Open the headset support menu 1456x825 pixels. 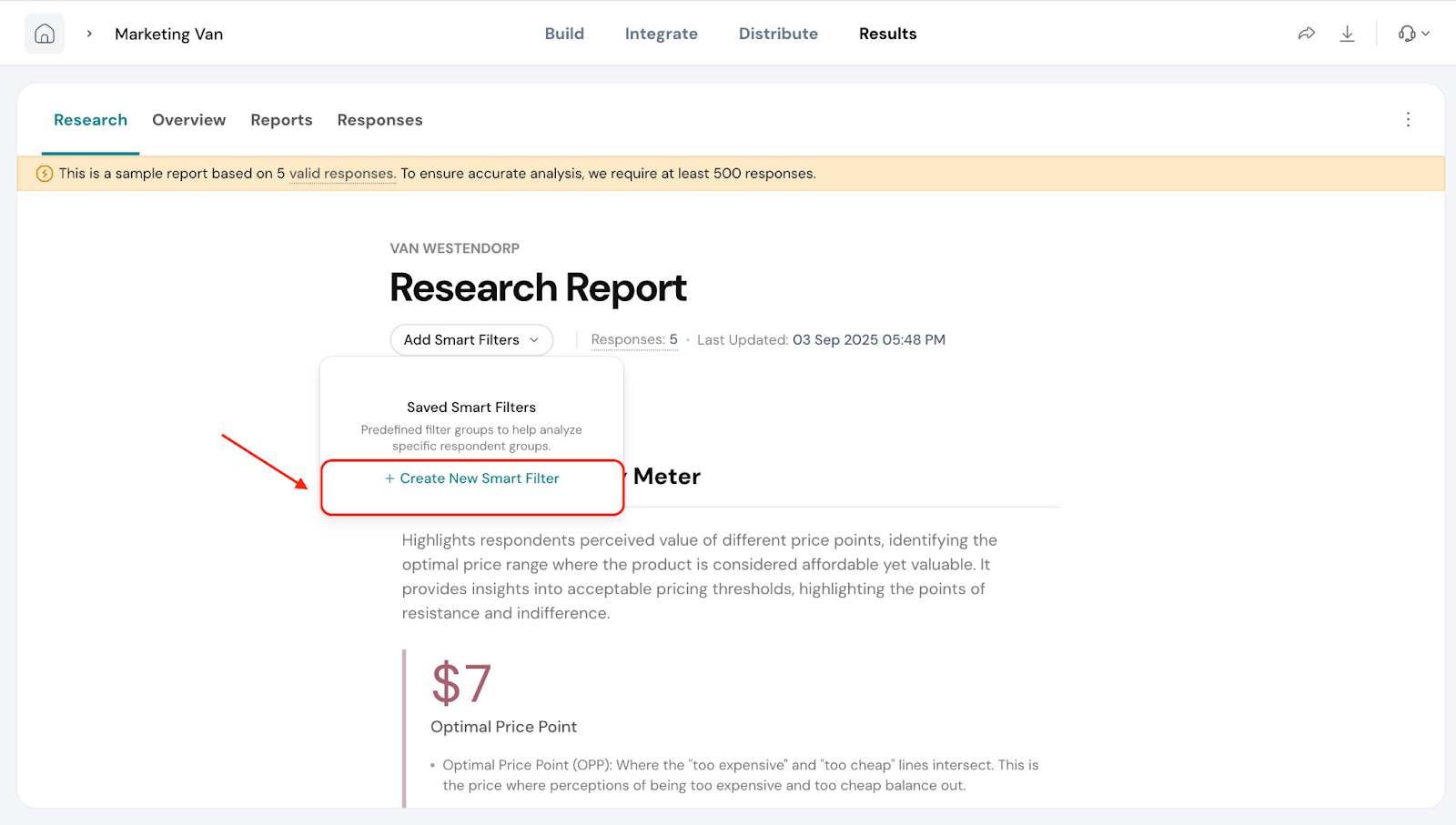point(1413,34)
